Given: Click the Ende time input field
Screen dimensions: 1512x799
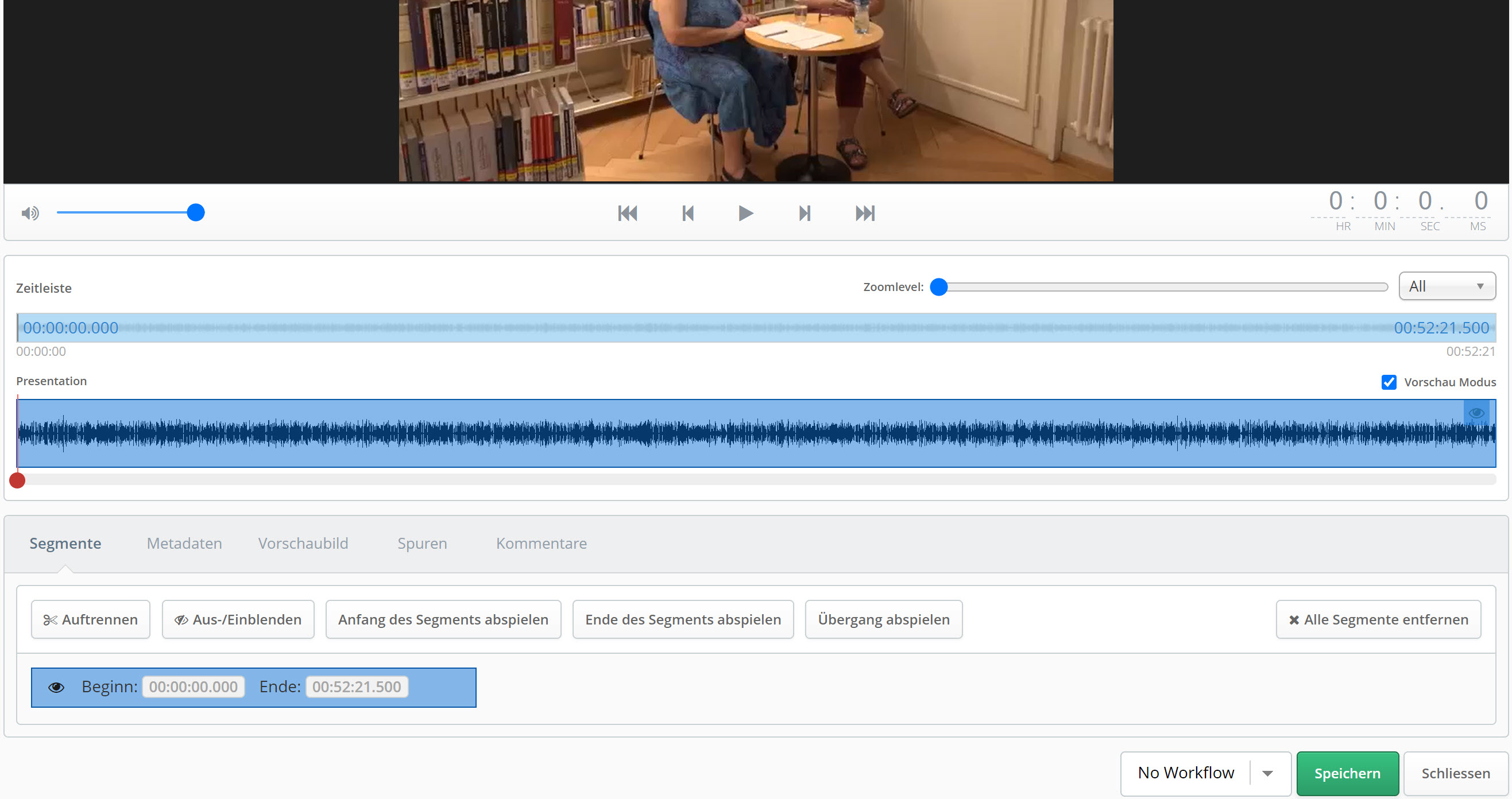Looking at the screenshot, I should pos(356,687).
